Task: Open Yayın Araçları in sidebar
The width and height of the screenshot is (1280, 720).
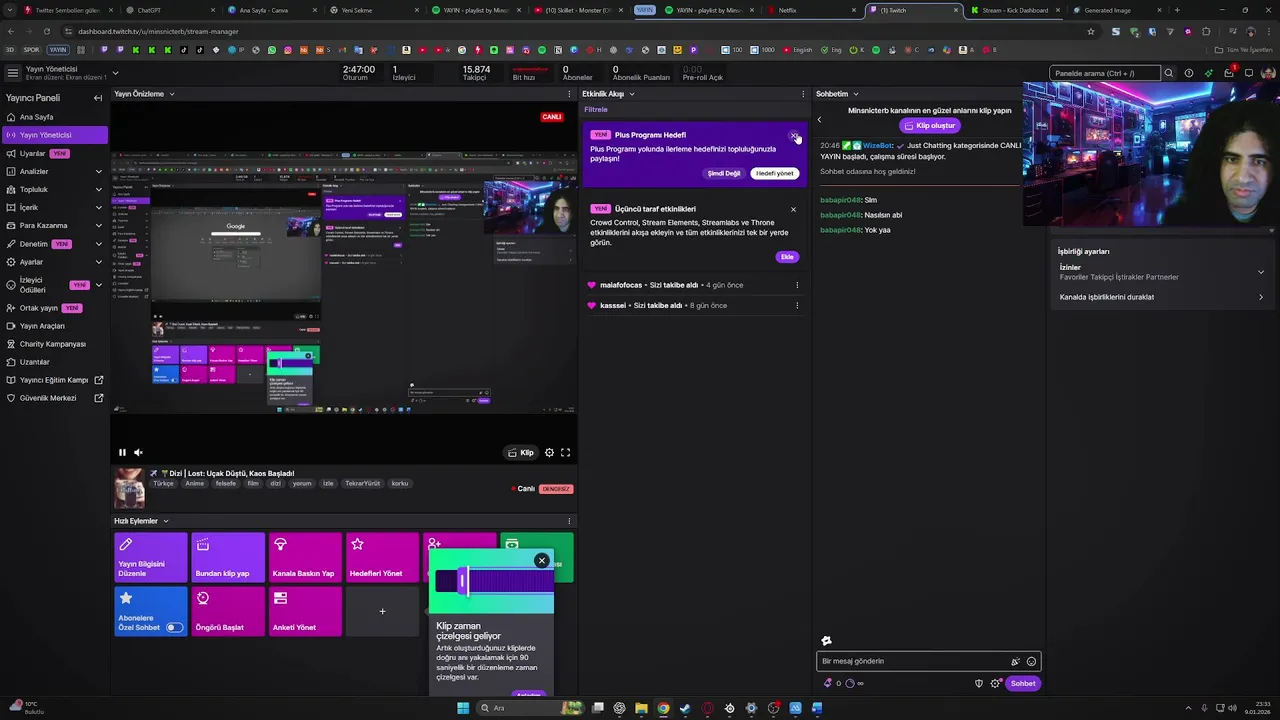Action: tap(54, 326)
